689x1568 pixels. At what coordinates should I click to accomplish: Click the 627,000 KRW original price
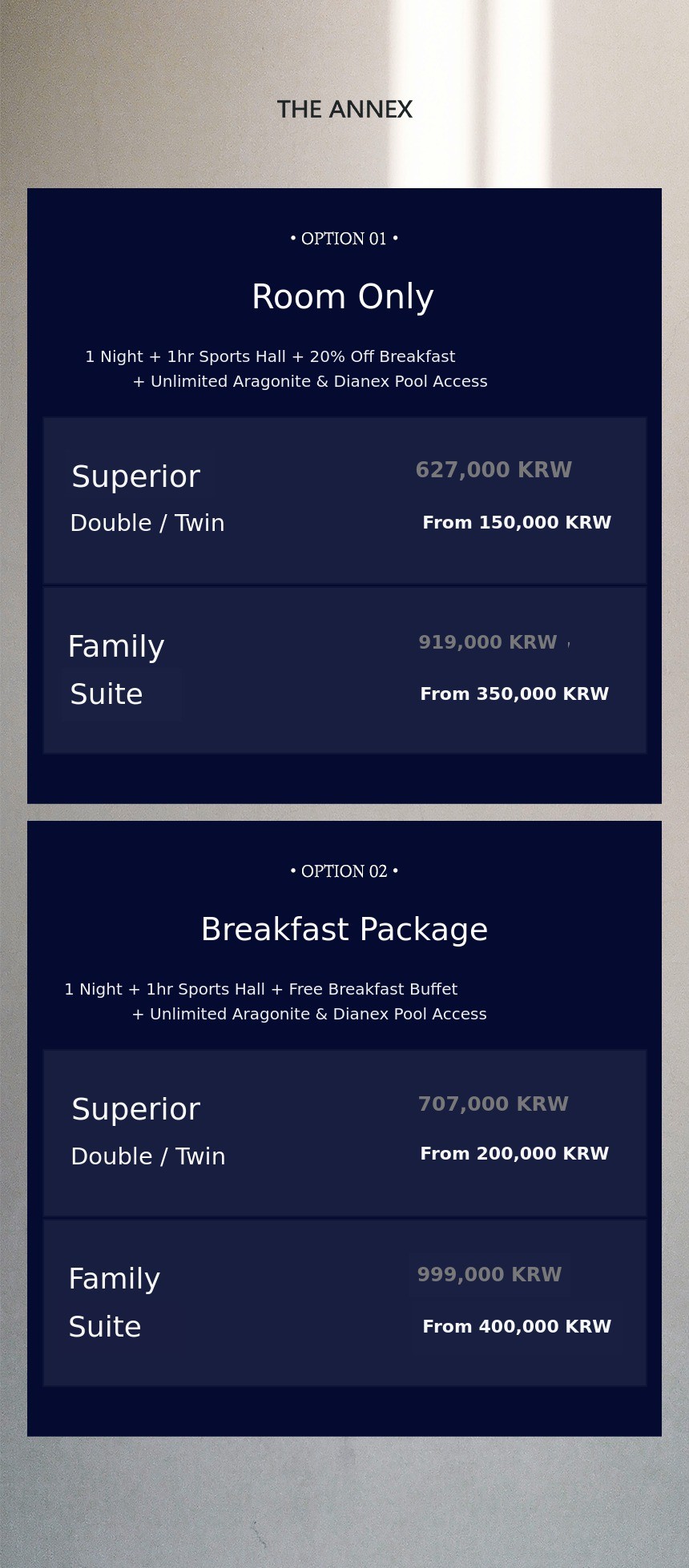point(494,470)
